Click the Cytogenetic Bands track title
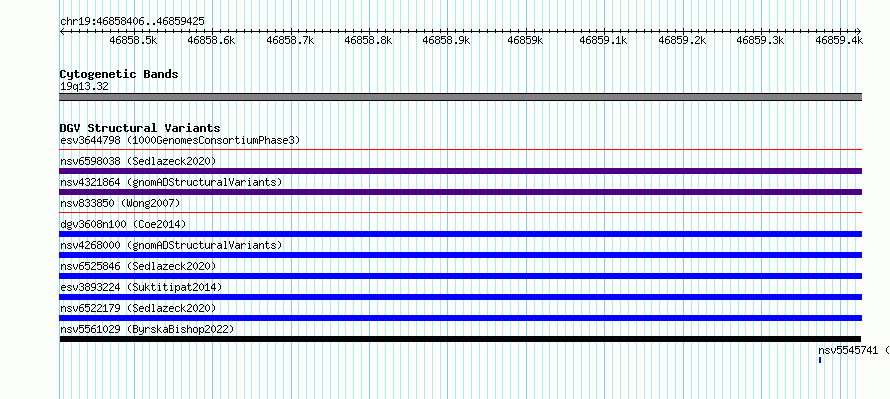 click(x=119, y=74)
